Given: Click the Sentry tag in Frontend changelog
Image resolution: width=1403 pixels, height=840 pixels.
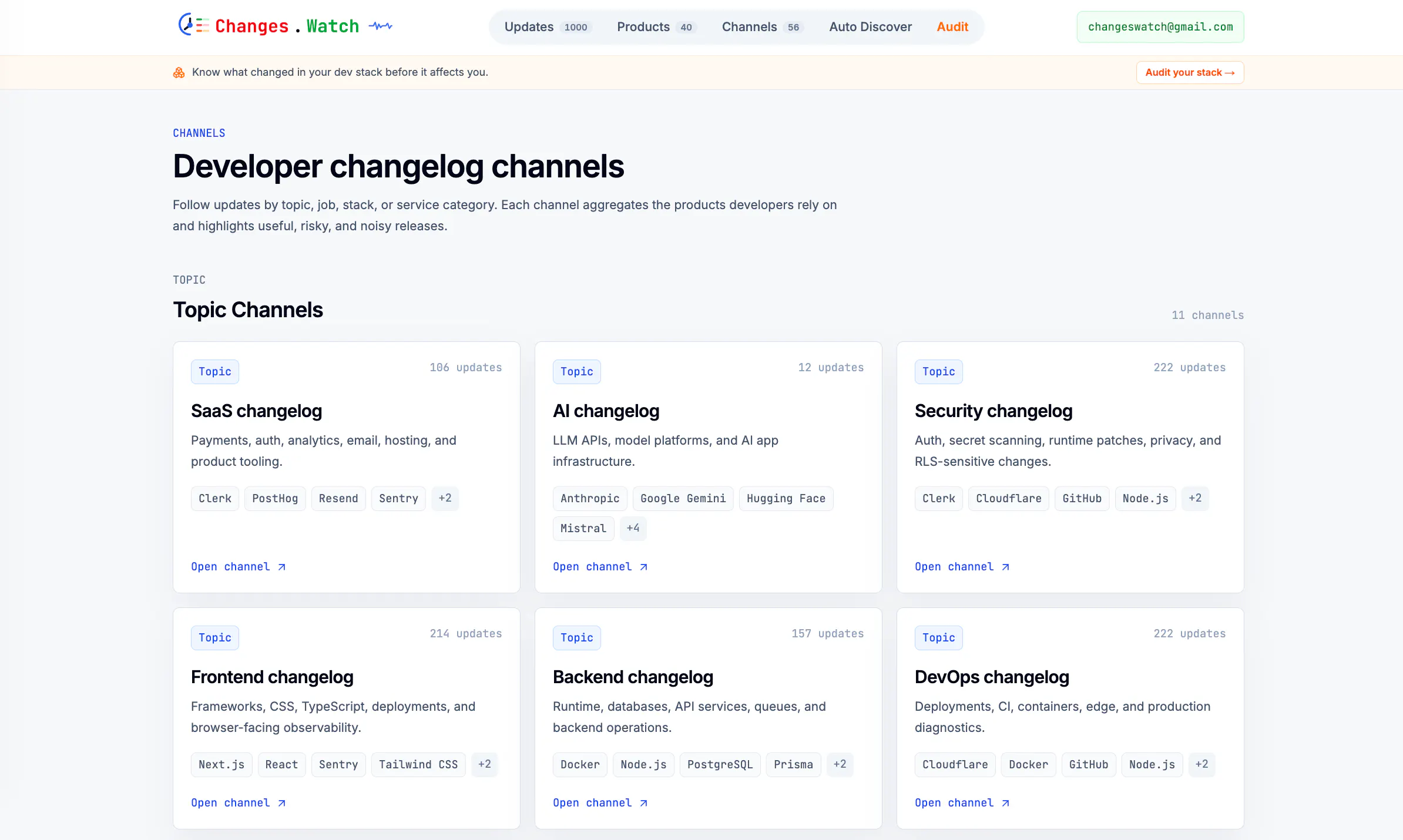Looking at the screenshot, I should point(338,765).
